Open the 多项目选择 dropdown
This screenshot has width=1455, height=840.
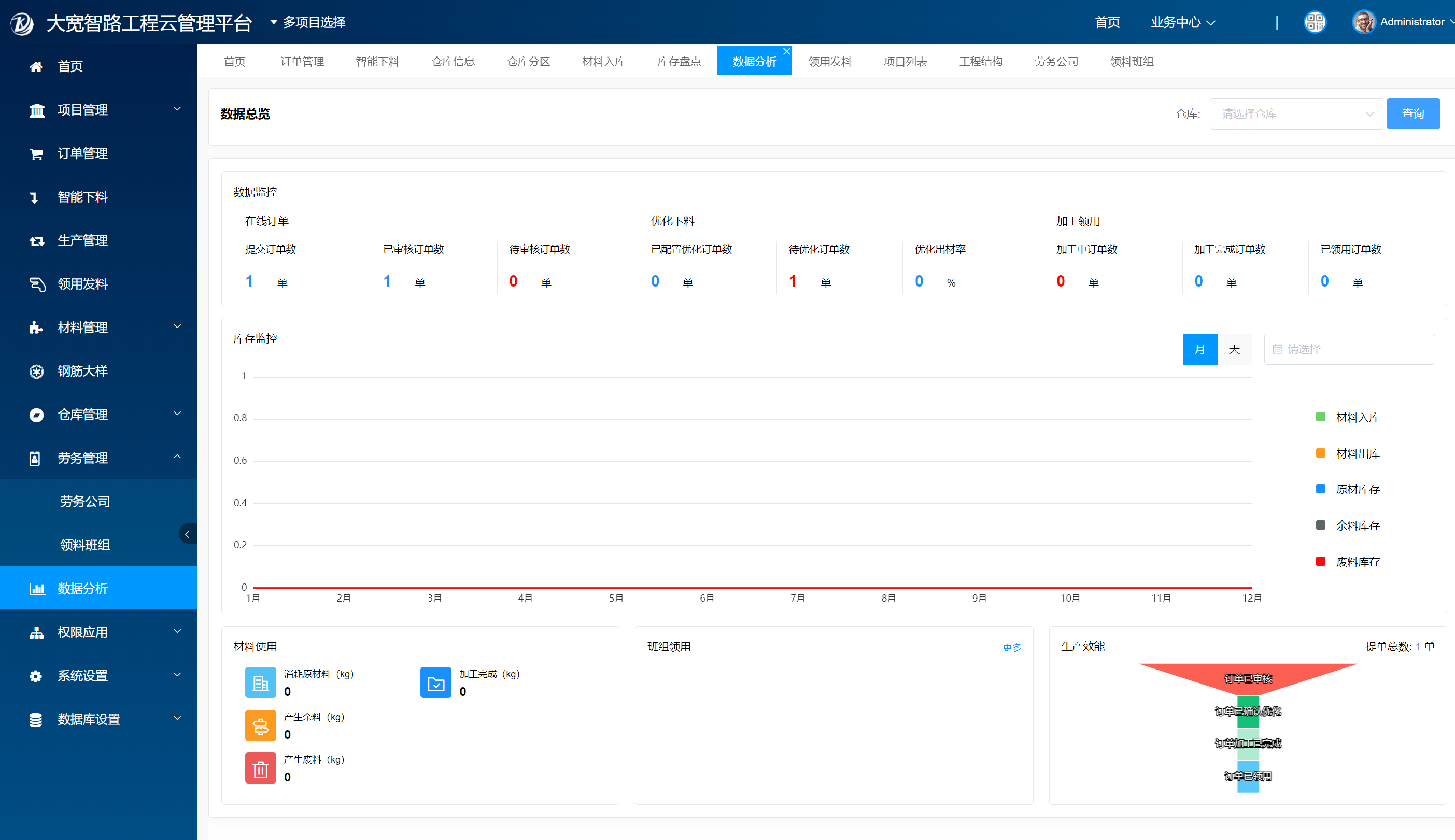308,22
